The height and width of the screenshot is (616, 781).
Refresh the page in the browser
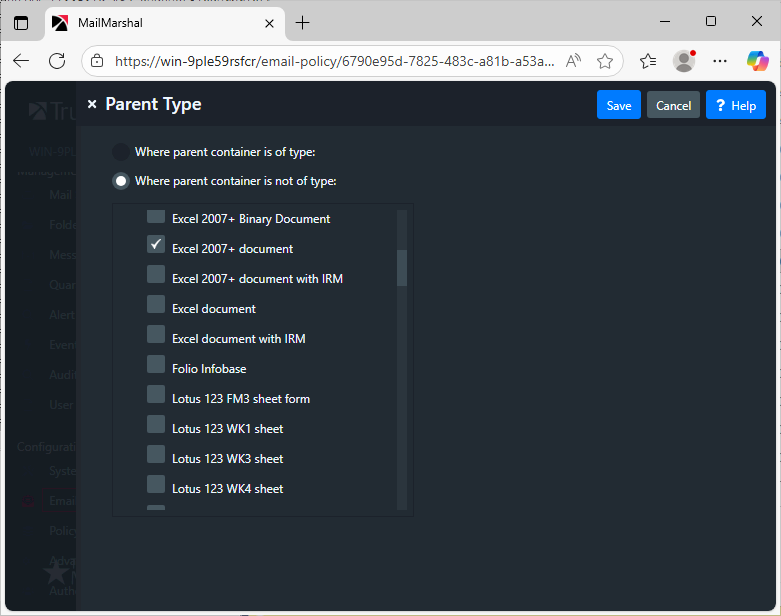tap(57, 61)
